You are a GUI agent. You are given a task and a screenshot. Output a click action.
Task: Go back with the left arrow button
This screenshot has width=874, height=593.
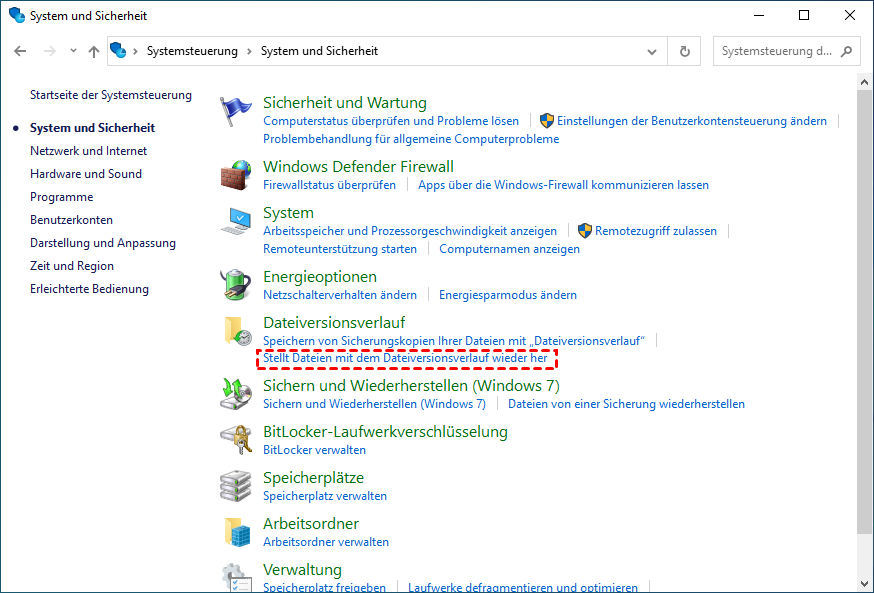(20, 51)
